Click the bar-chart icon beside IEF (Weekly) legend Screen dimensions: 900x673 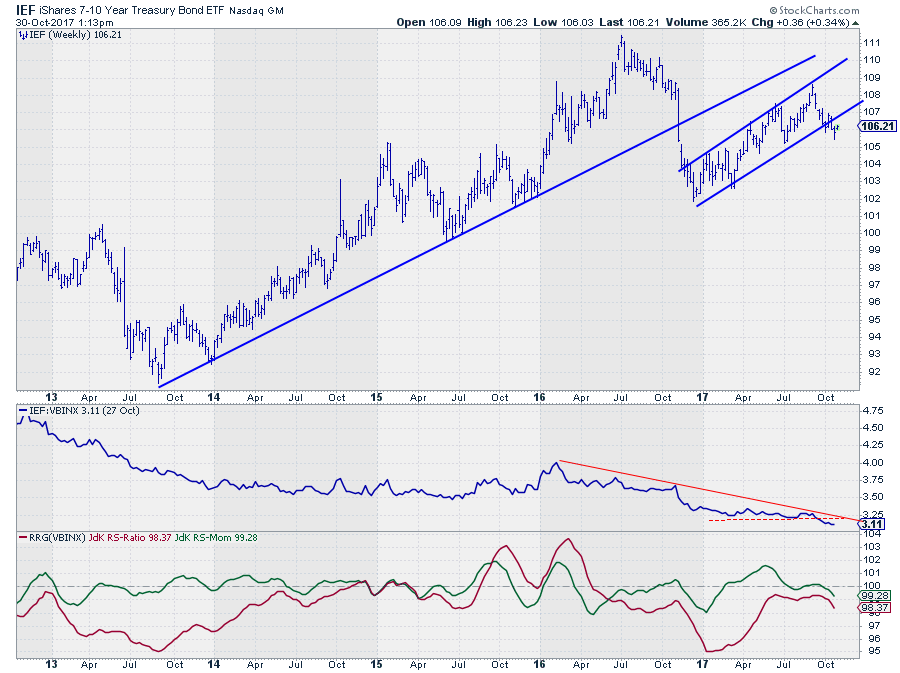click(23, 35)
